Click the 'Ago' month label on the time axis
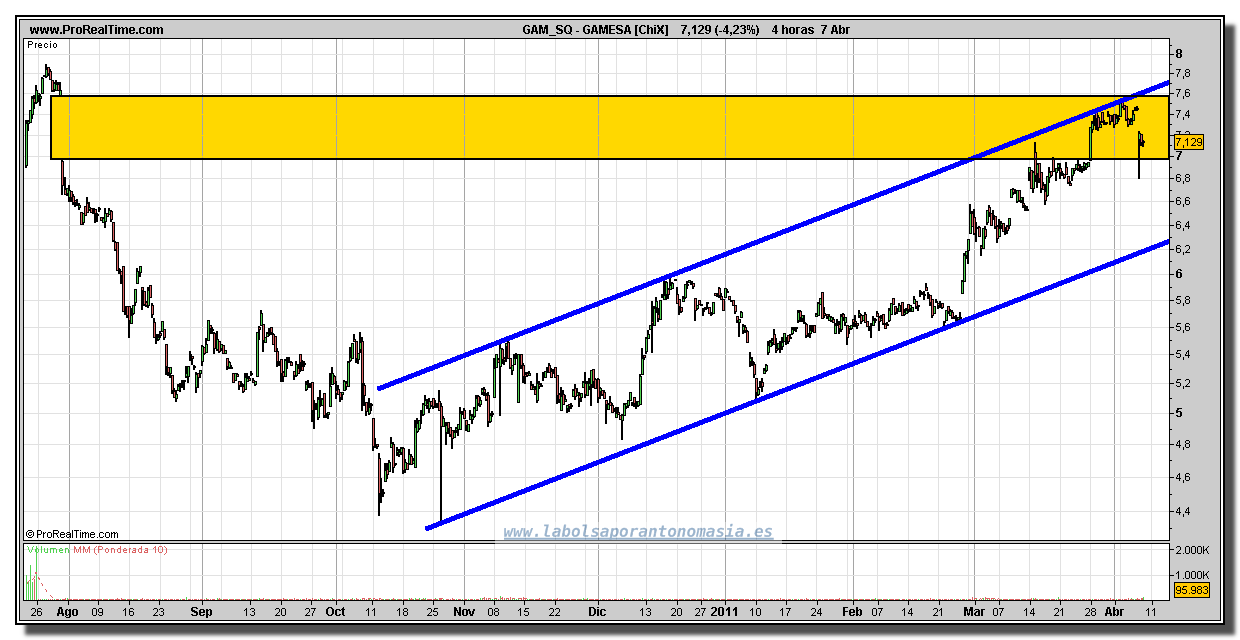1240x640 pixels. click(67, 611)
